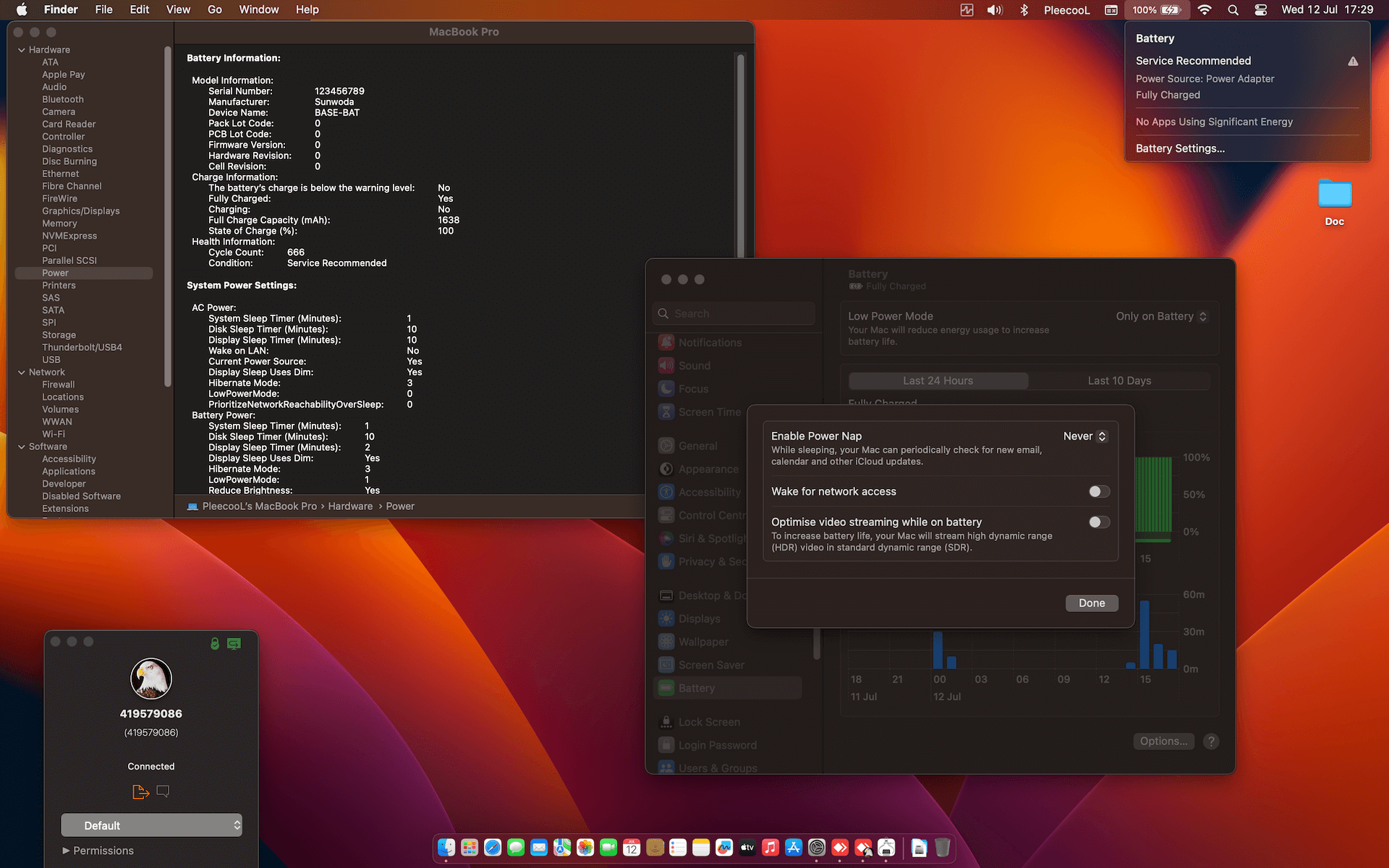Open the Default profile dropdown in AnyDesk
1389x868 pixels.
click(151, 825)
